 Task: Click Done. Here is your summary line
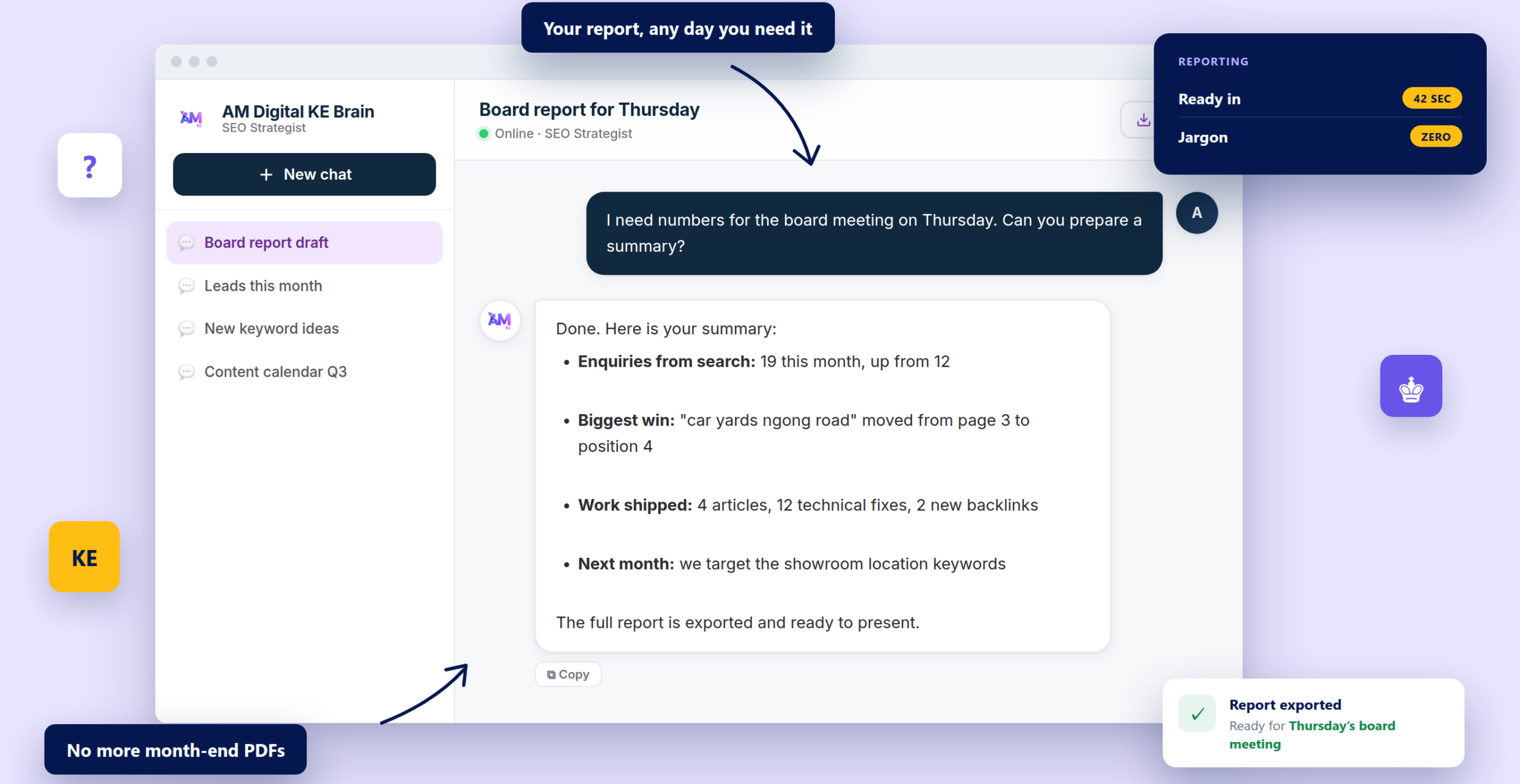666,329
